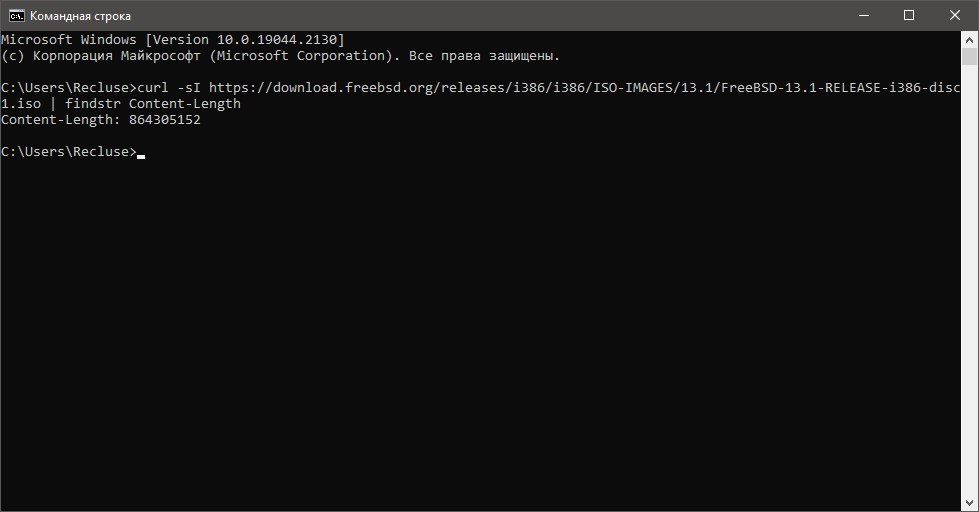
Task: Click the scrollbar up arrow
Action: point(970,40)
